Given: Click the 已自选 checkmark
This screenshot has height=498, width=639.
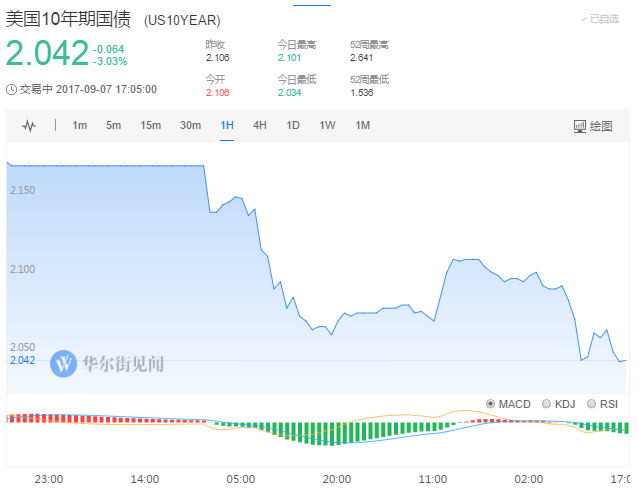Looking at the screenshot, I should click(584, 19).
